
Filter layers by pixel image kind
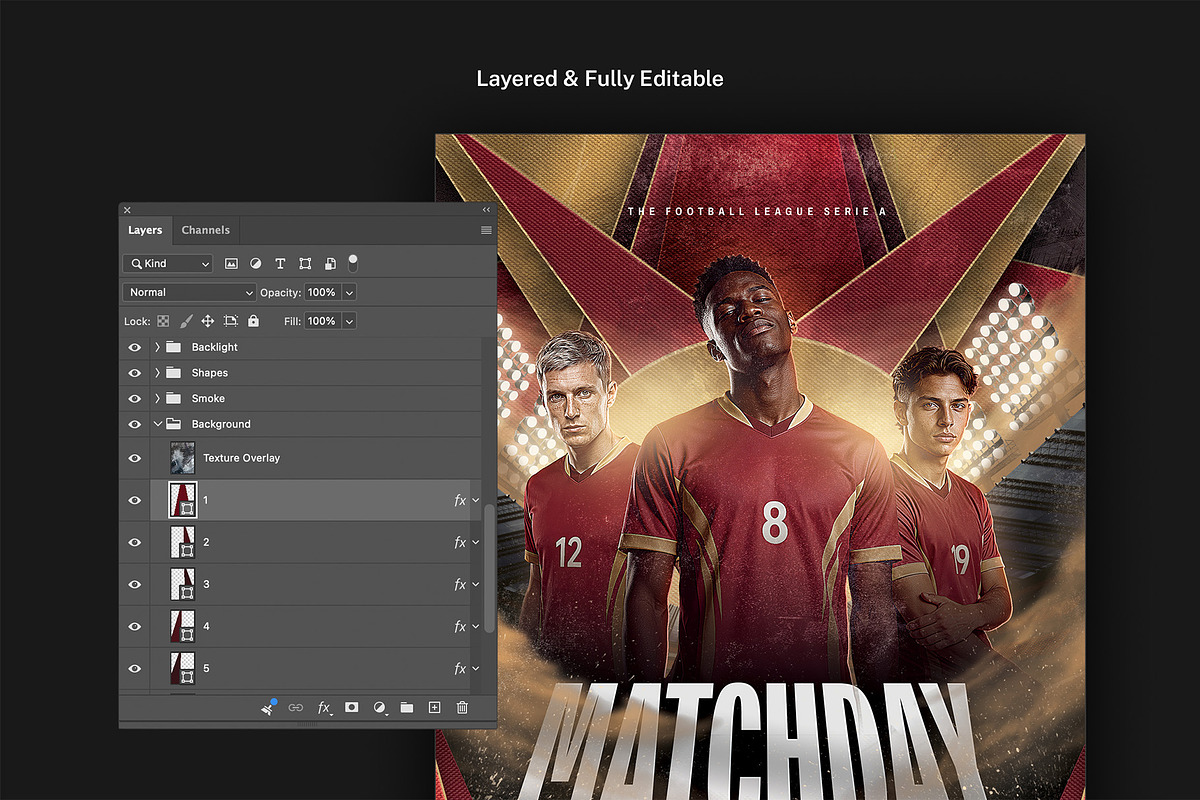tap(231, 264)
